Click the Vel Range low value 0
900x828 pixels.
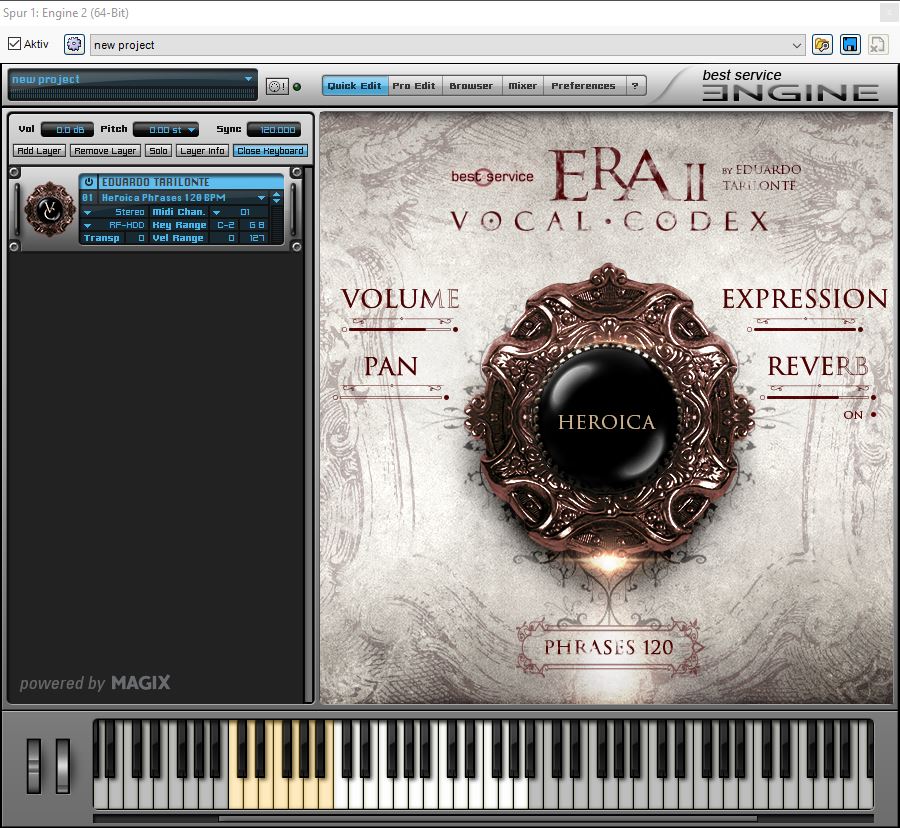[225, 238]
